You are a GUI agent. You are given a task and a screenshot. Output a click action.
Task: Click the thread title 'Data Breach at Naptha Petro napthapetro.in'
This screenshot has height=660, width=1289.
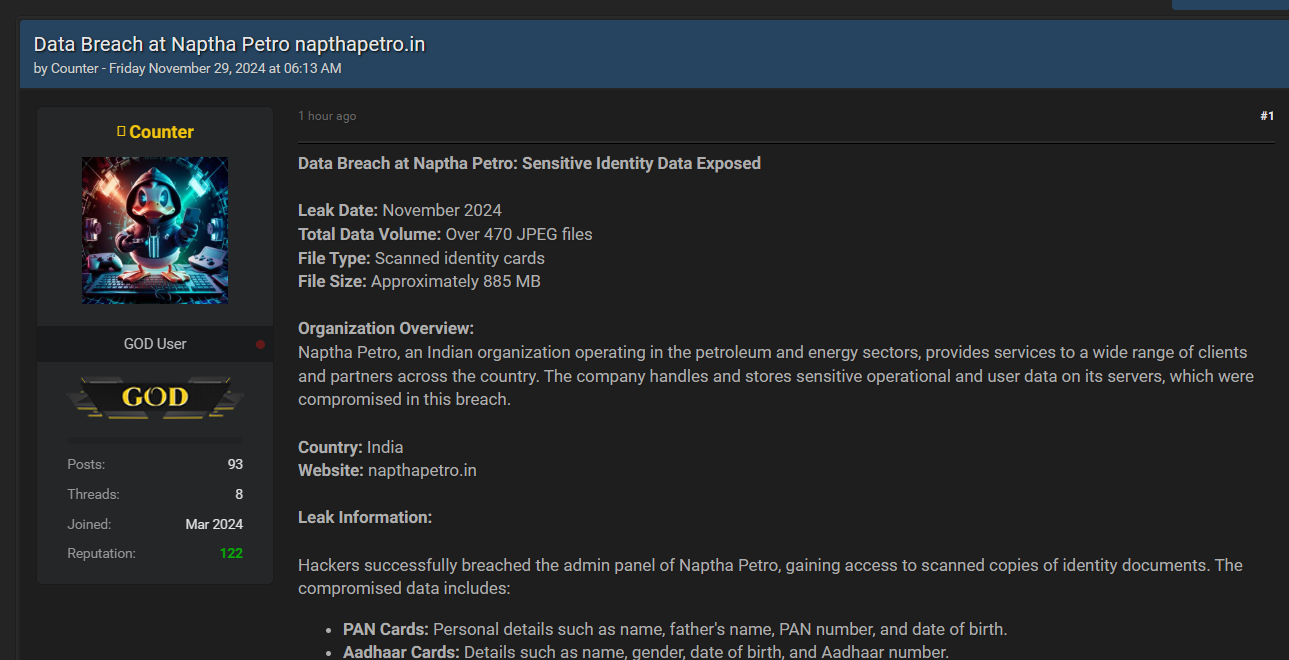coord(230,44)
